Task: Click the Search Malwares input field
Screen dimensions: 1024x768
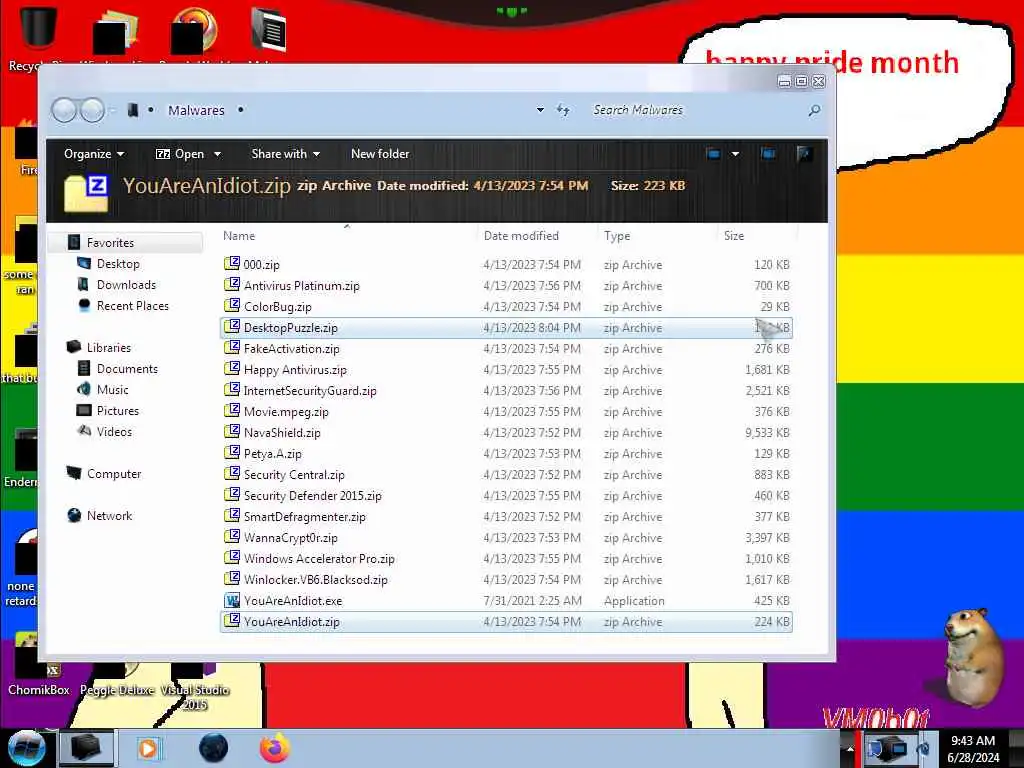Action: 696,110
